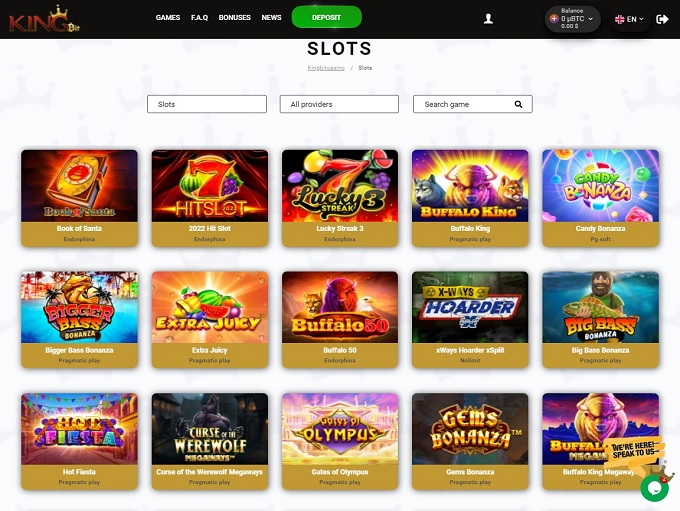
Task: Open the Buffalo King game thumbnail
Action: click(469, 186)
